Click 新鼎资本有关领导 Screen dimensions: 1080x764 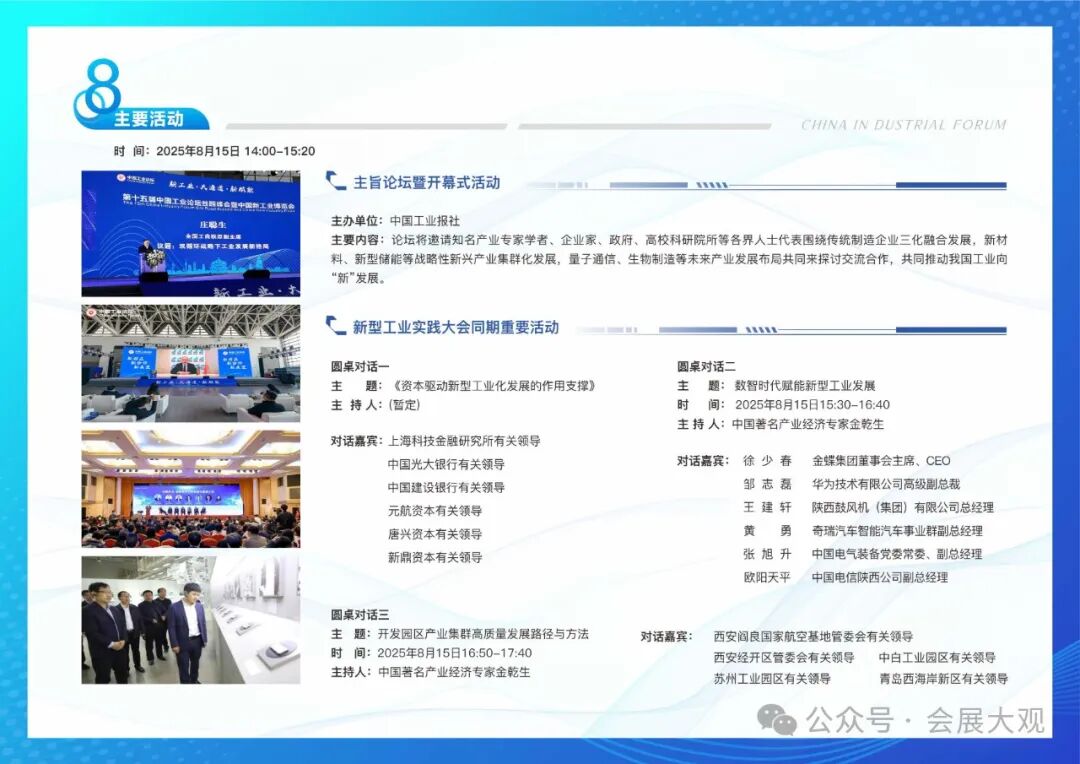tap(435, 557)
